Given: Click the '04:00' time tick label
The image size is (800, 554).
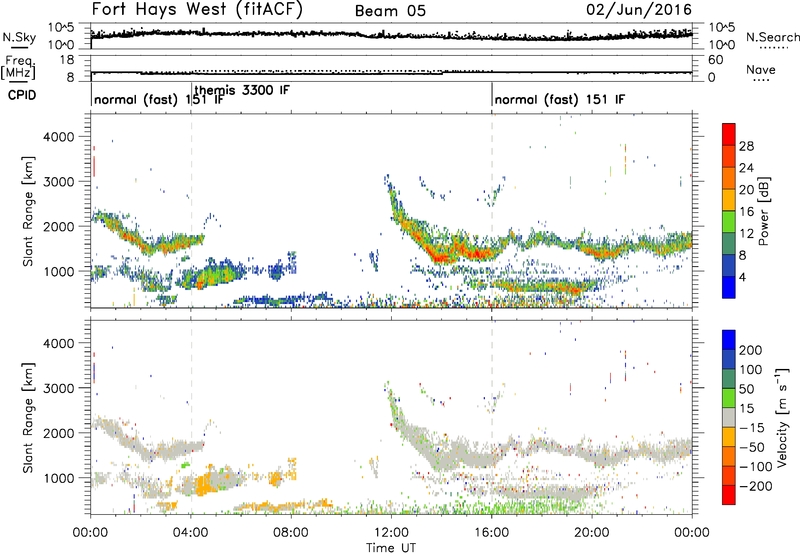Looking at the screenshot, I should 190,533.
